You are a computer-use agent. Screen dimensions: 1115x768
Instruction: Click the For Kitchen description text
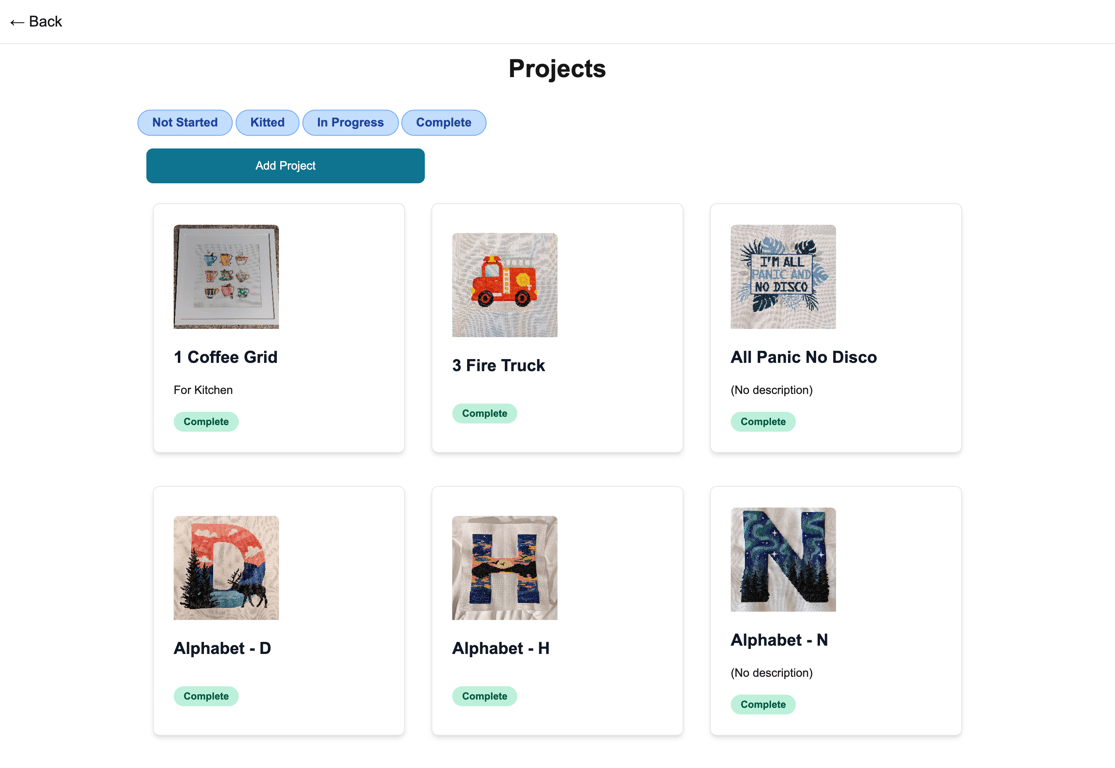203,390
